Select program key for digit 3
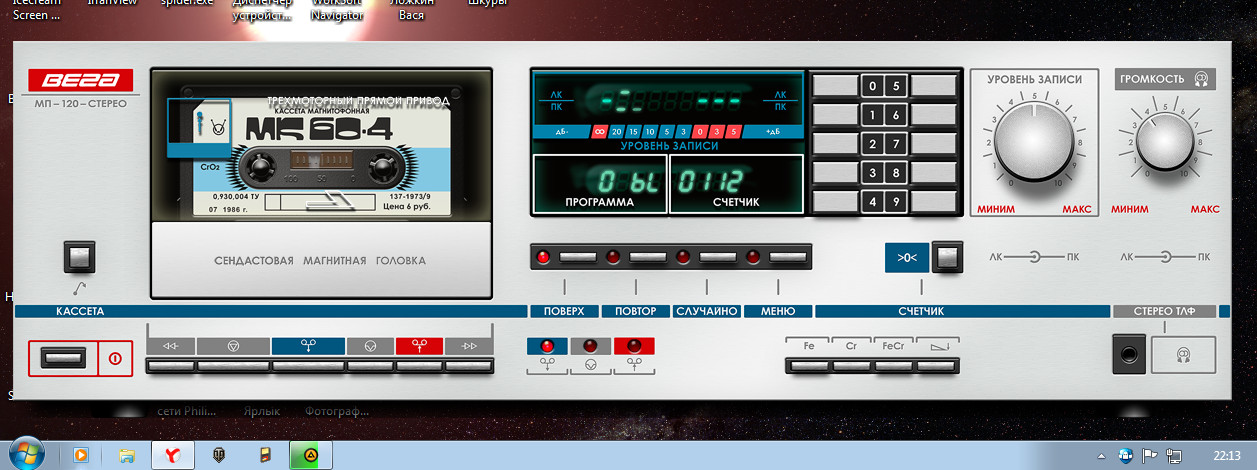1257x470 pixels. pos(838,173)
